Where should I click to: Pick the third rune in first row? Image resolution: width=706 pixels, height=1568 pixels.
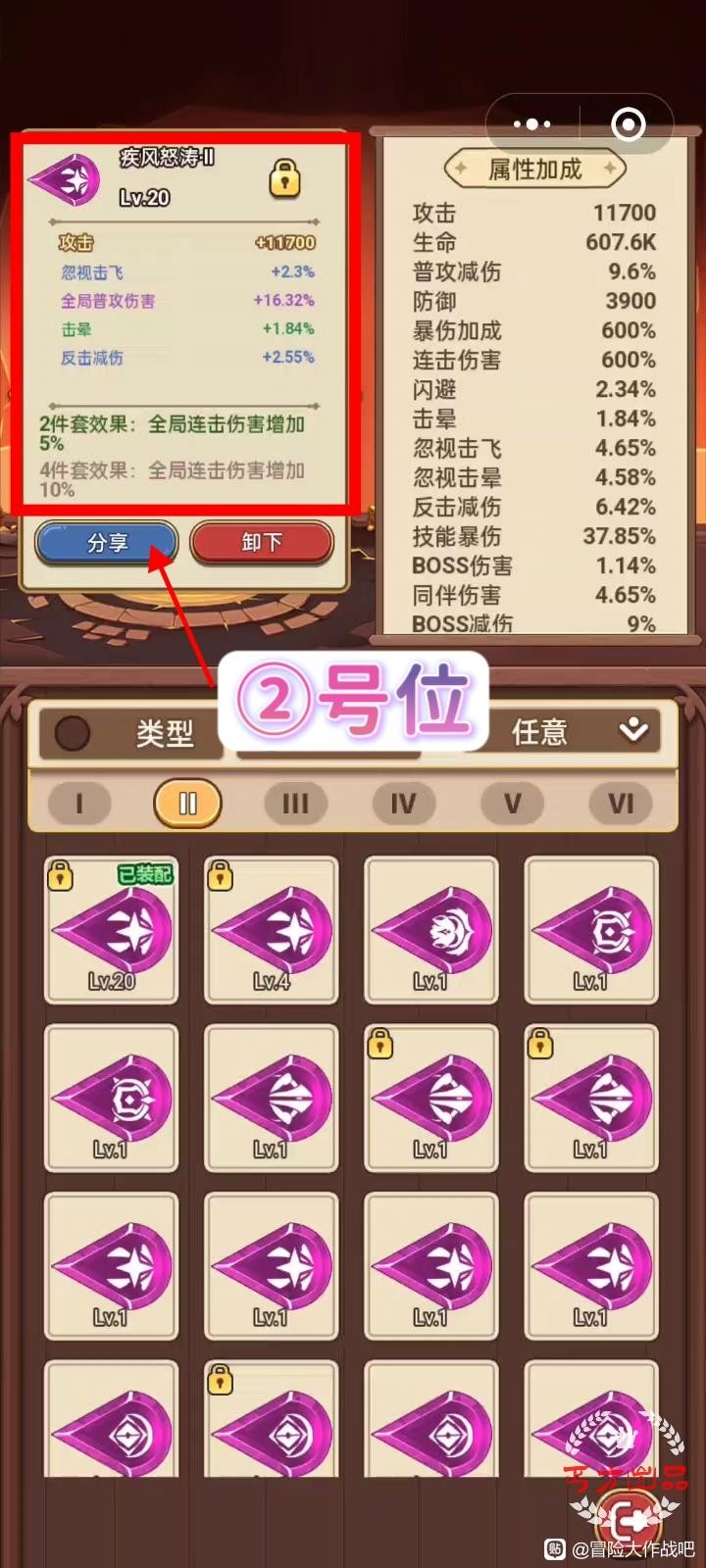click(431, 930)
